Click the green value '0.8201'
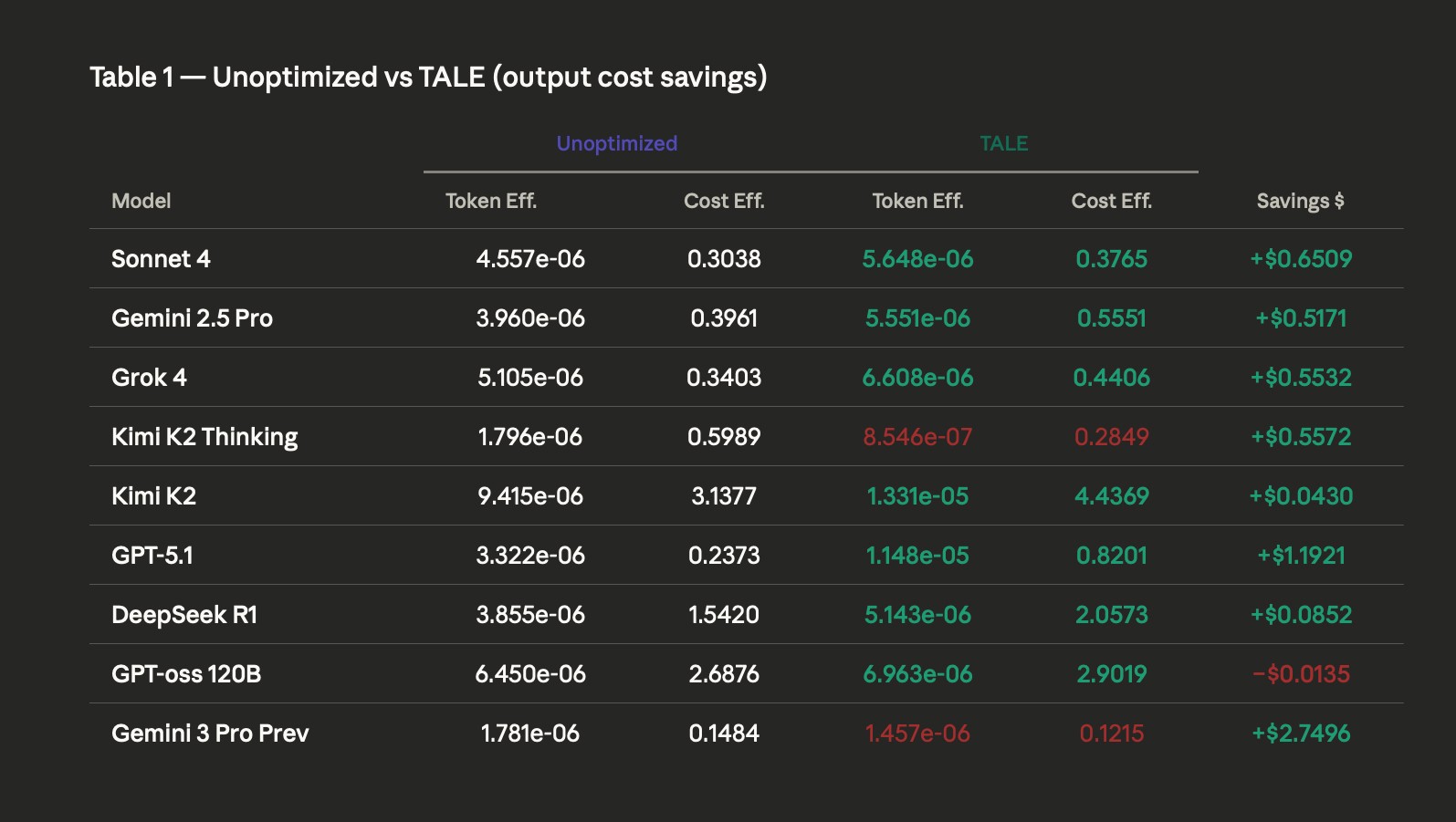Viewport: 1456px width, 822px height. (x=1112, y=556)
